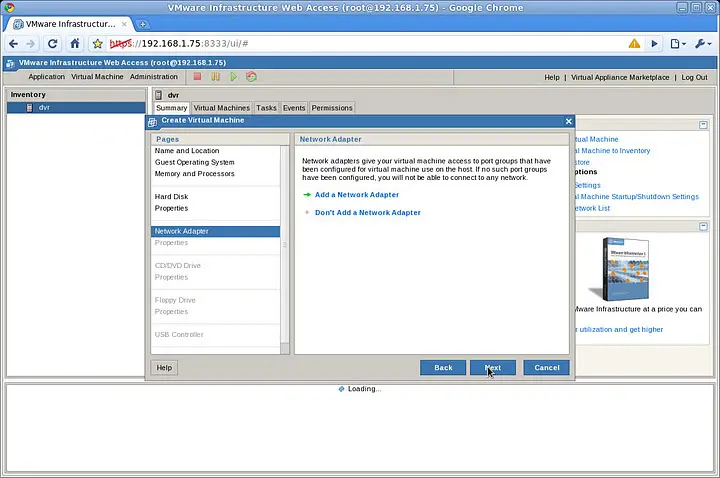Switch to the Summary tab
Screen dimensions: 720x478
pos(171,108)
